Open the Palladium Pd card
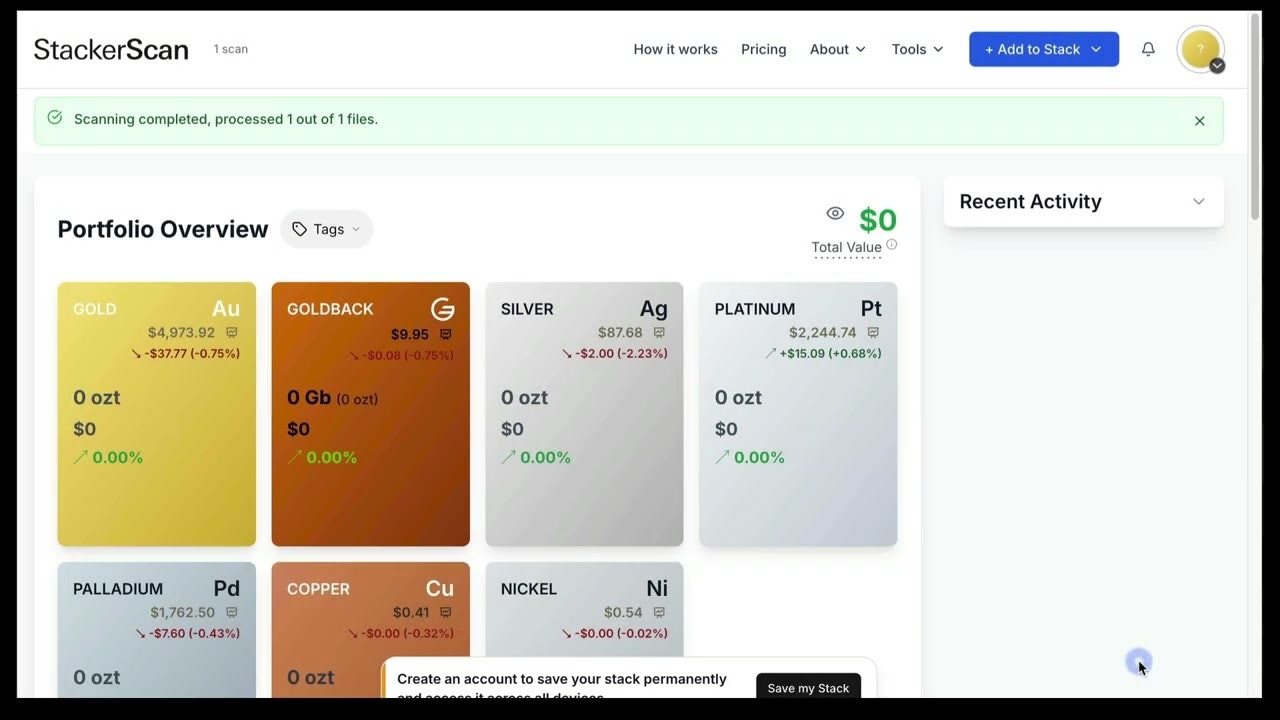1280x720 pixels. coord(157,630)
